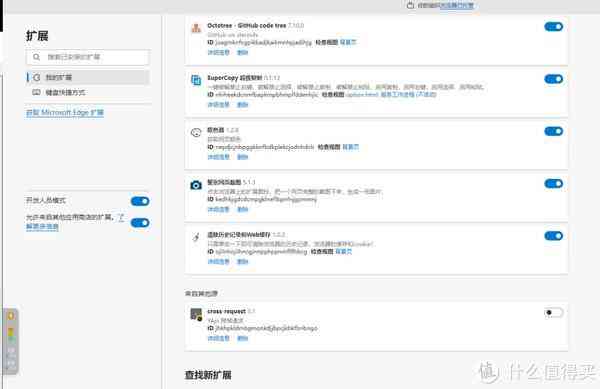Toggle allow extensions from other stores
This screenshot has height=389, width=600.
140,223
